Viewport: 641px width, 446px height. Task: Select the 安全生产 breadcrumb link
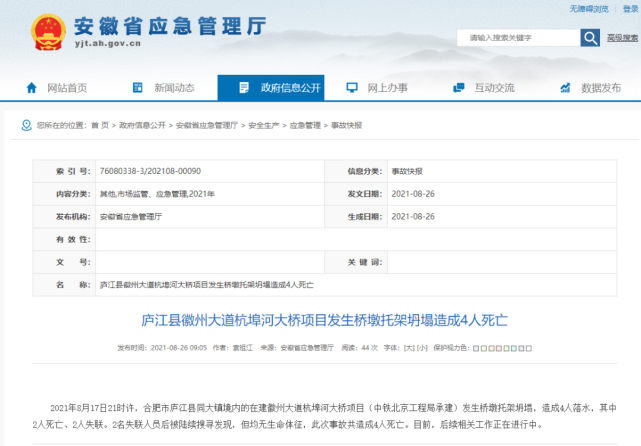pyautogui.click(x=264, y=126)
